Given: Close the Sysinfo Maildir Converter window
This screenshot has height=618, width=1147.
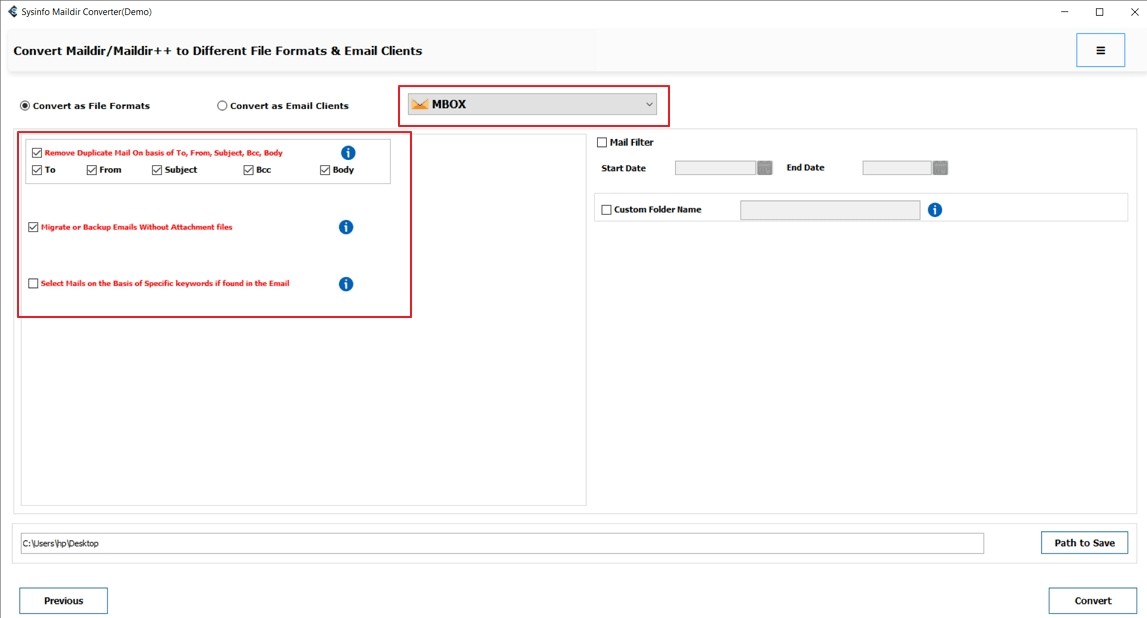Looking at the screenshot, I should pyautogui.click(x=1135, y=12).
